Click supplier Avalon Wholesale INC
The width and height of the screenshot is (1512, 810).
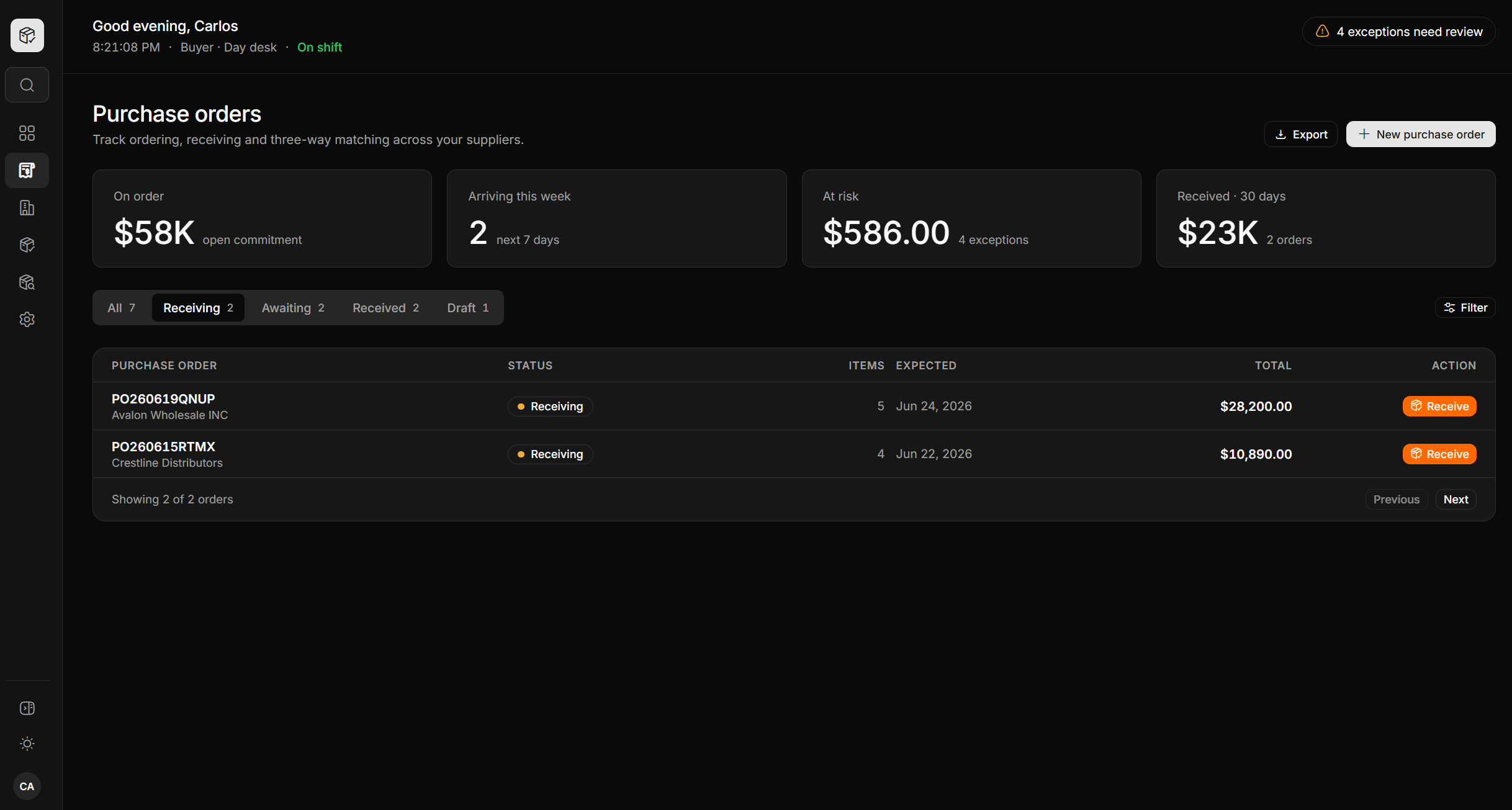point(169,415)
